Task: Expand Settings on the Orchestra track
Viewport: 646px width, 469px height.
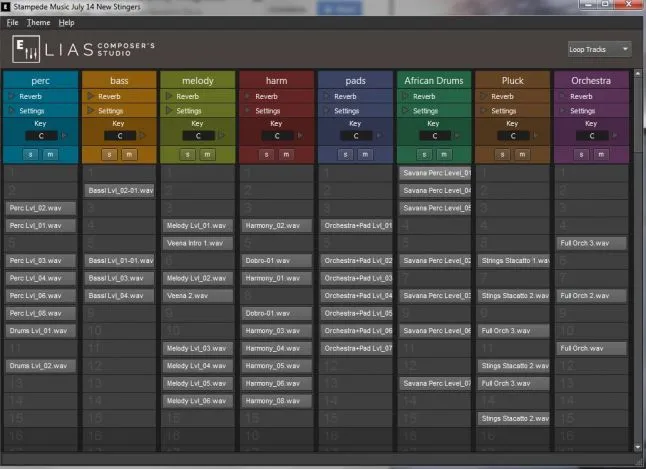Action: click(x=563, y=110)
